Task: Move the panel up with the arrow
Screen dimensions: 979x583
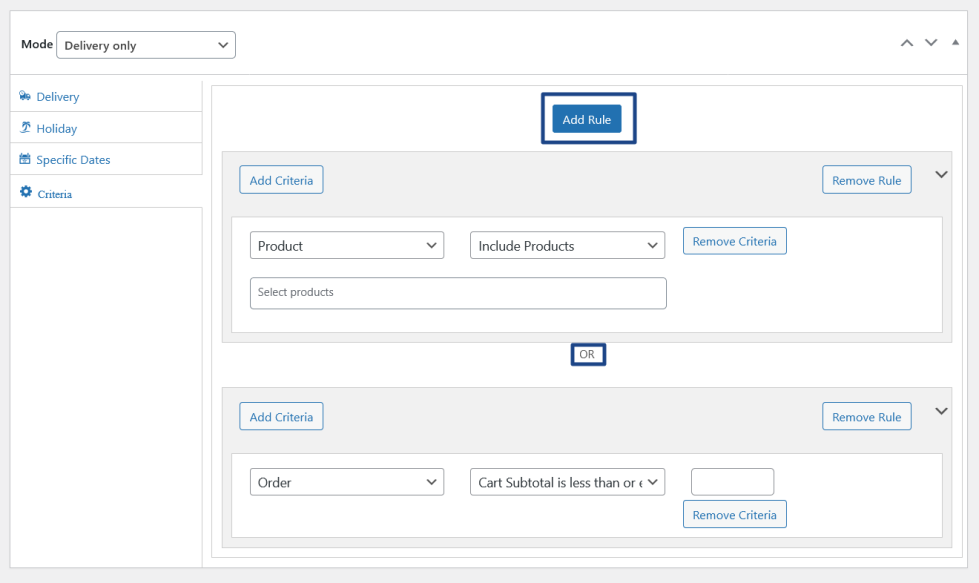Action: pos(907,43)
